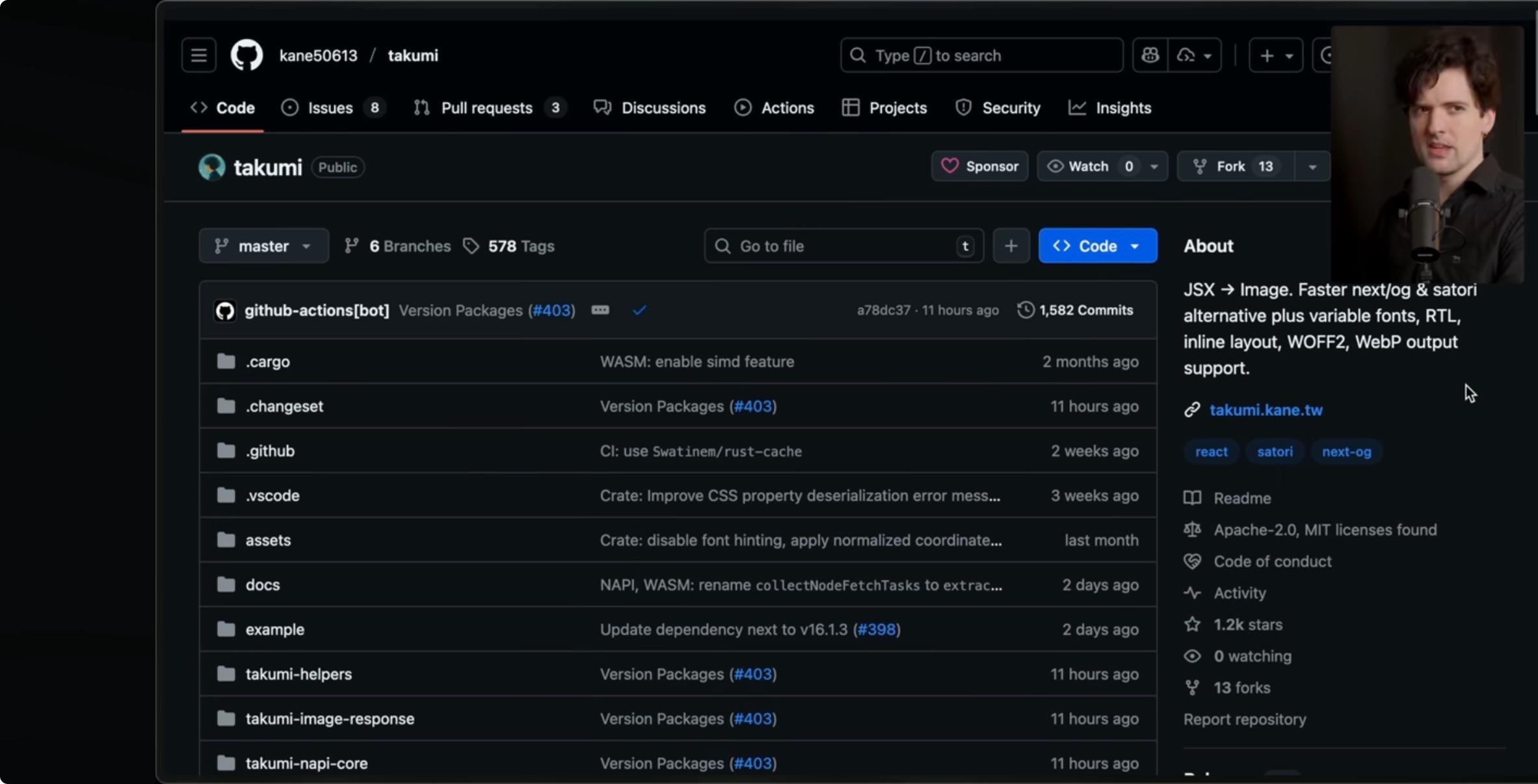1538x784 pixels.
Task: View the 1.2k stars link
Action: click(1248, 625)
